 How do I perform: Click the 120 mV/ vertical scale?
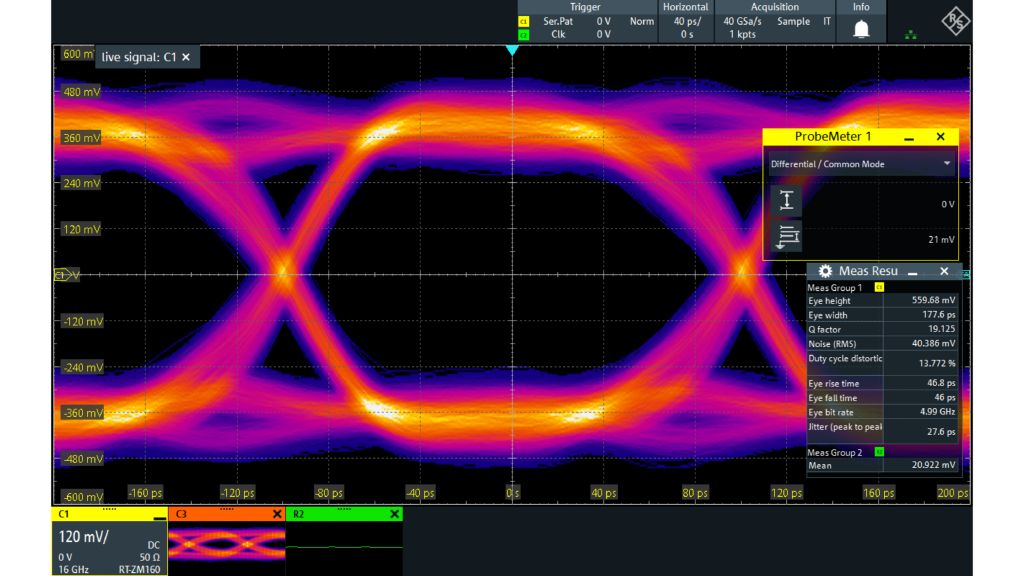pyautogui.click(x=84, y=537)
